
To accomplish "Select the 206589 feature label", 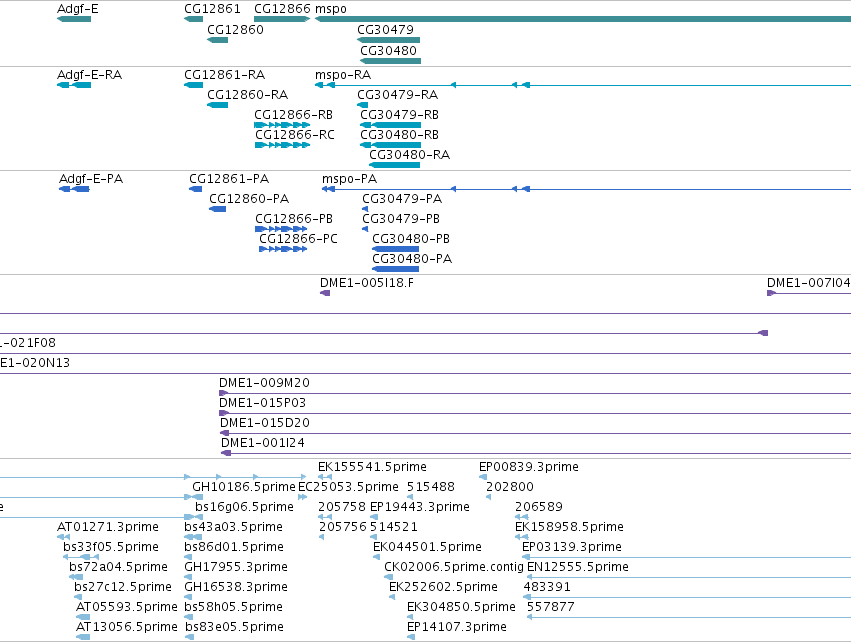I will coord(539,507).
